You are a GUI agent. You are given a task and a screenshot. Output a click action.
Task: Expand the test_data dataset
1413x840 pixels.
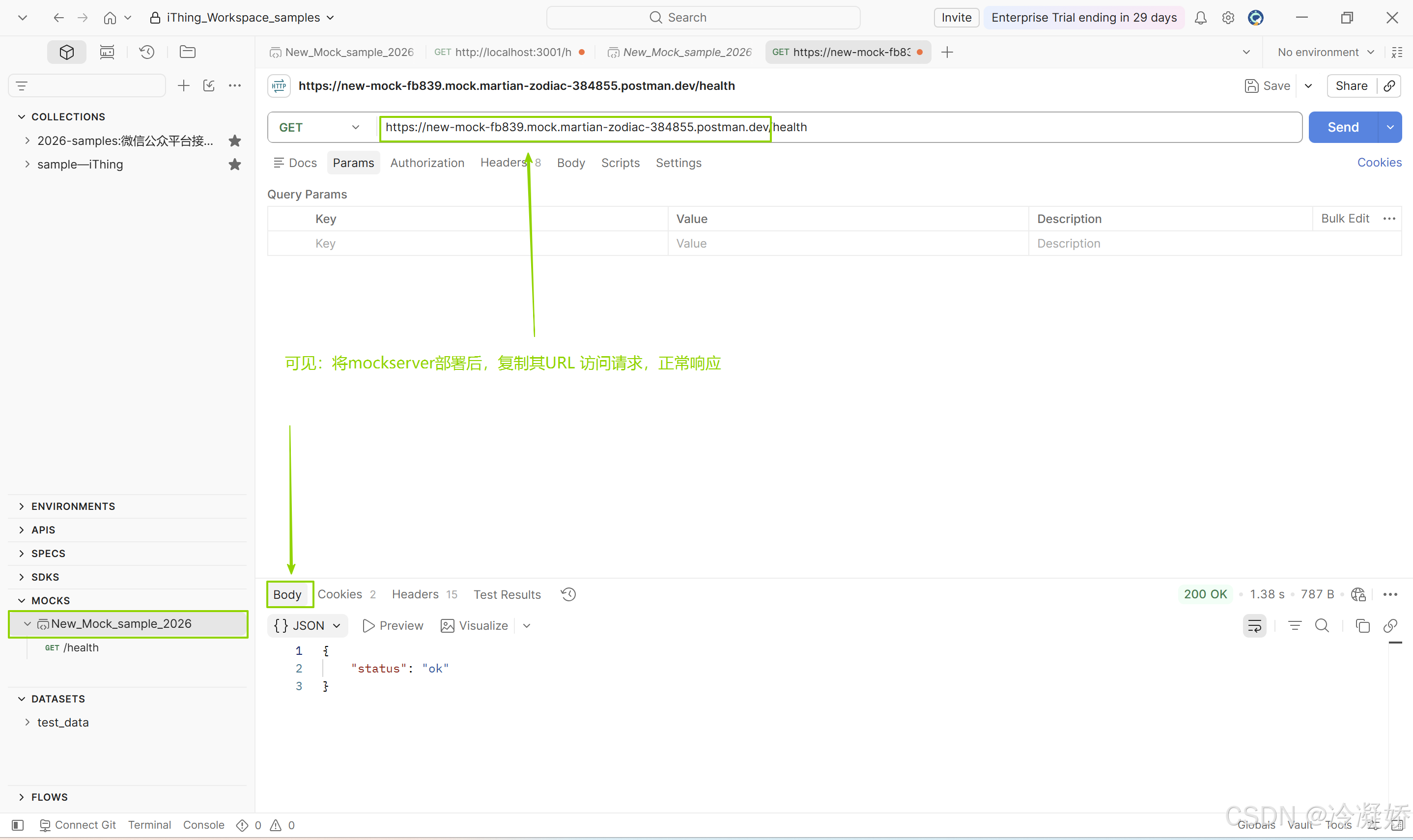[27, 722]
